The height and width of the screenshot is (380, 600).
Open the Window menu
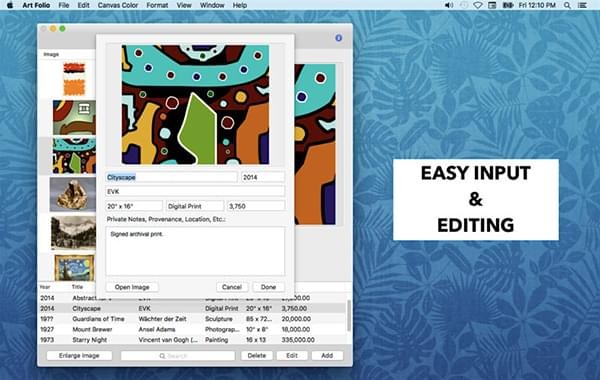212,5
